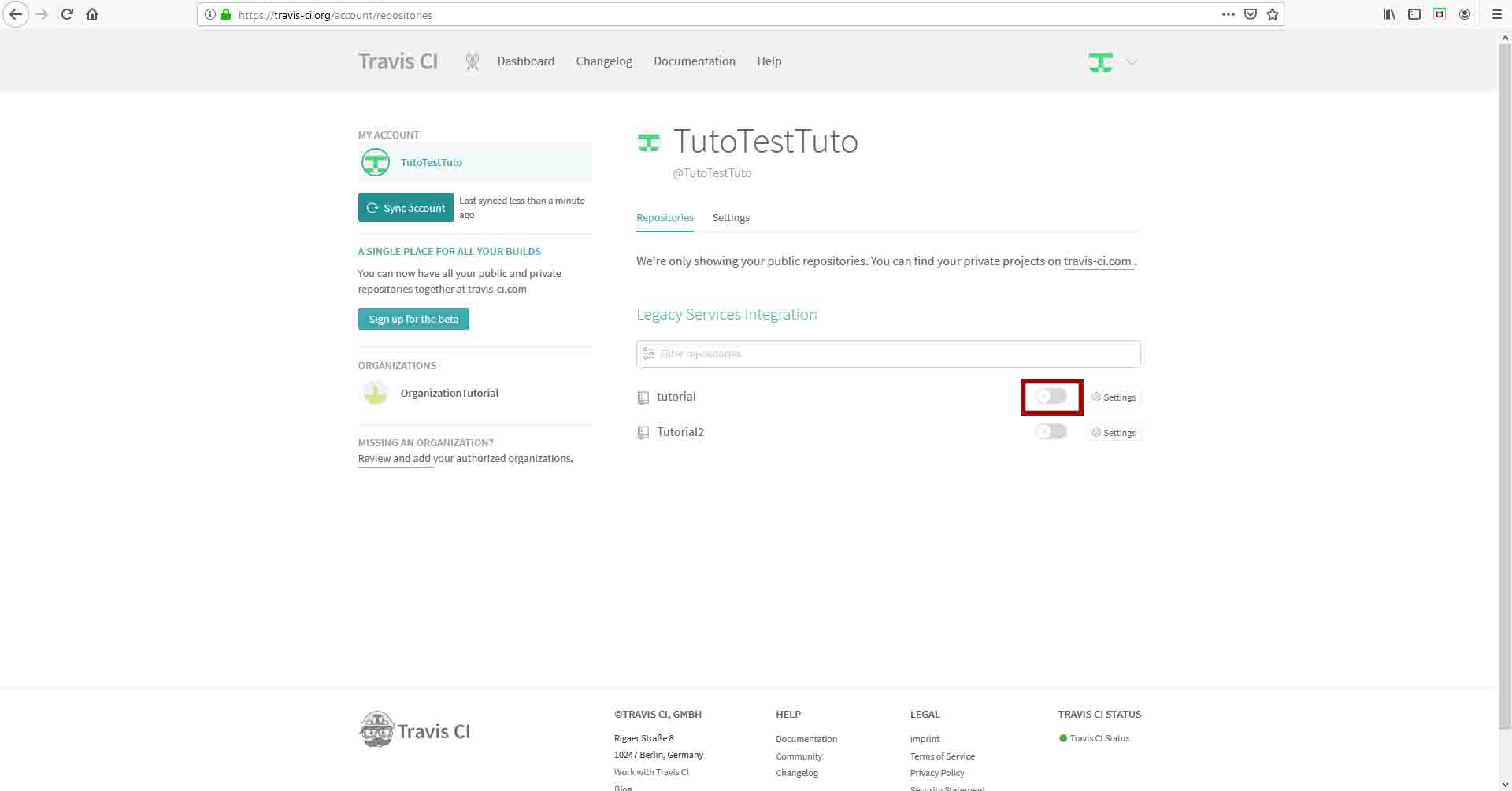Click the Filter repositories field
Image resolution: width=1512 pixels, height=791 pixels.
tap(888, 354)
